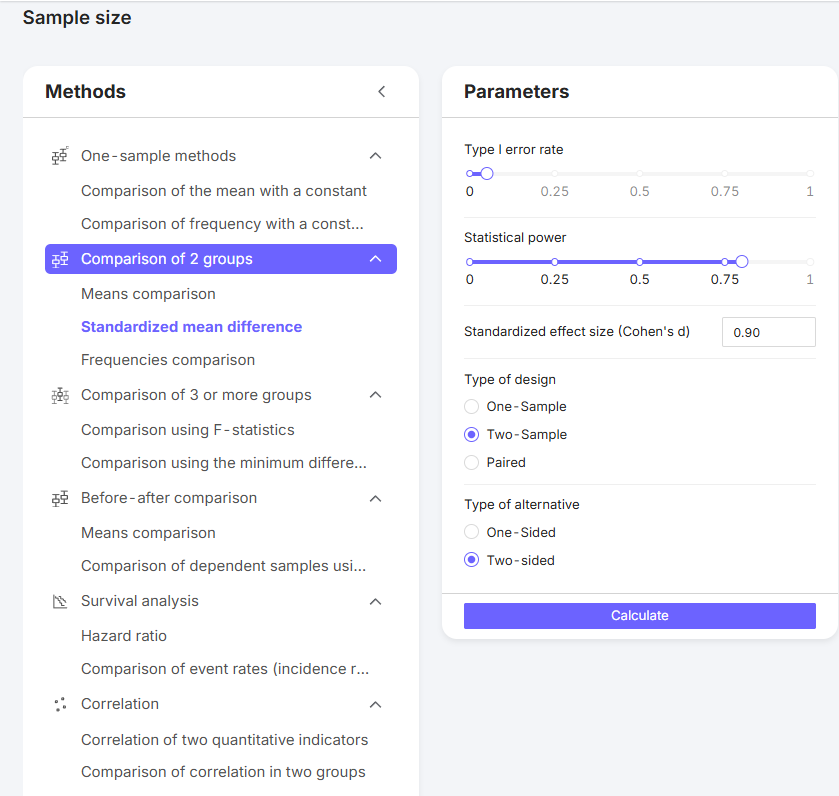This screenshot has width=839, height=796.
Task: Open the Means comparison method under 2 groups
Action: tap(148, 294)
